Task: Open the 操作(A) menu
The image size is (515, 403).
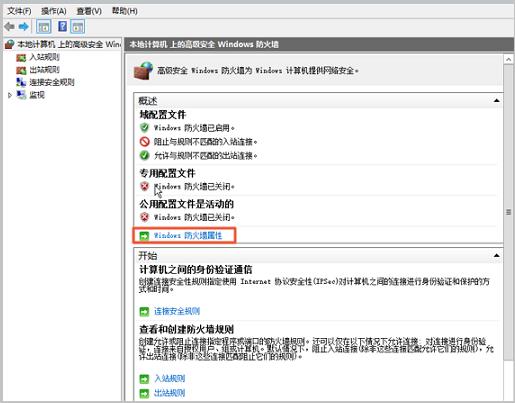Action: pyautogui.click(x=54, y=11)
